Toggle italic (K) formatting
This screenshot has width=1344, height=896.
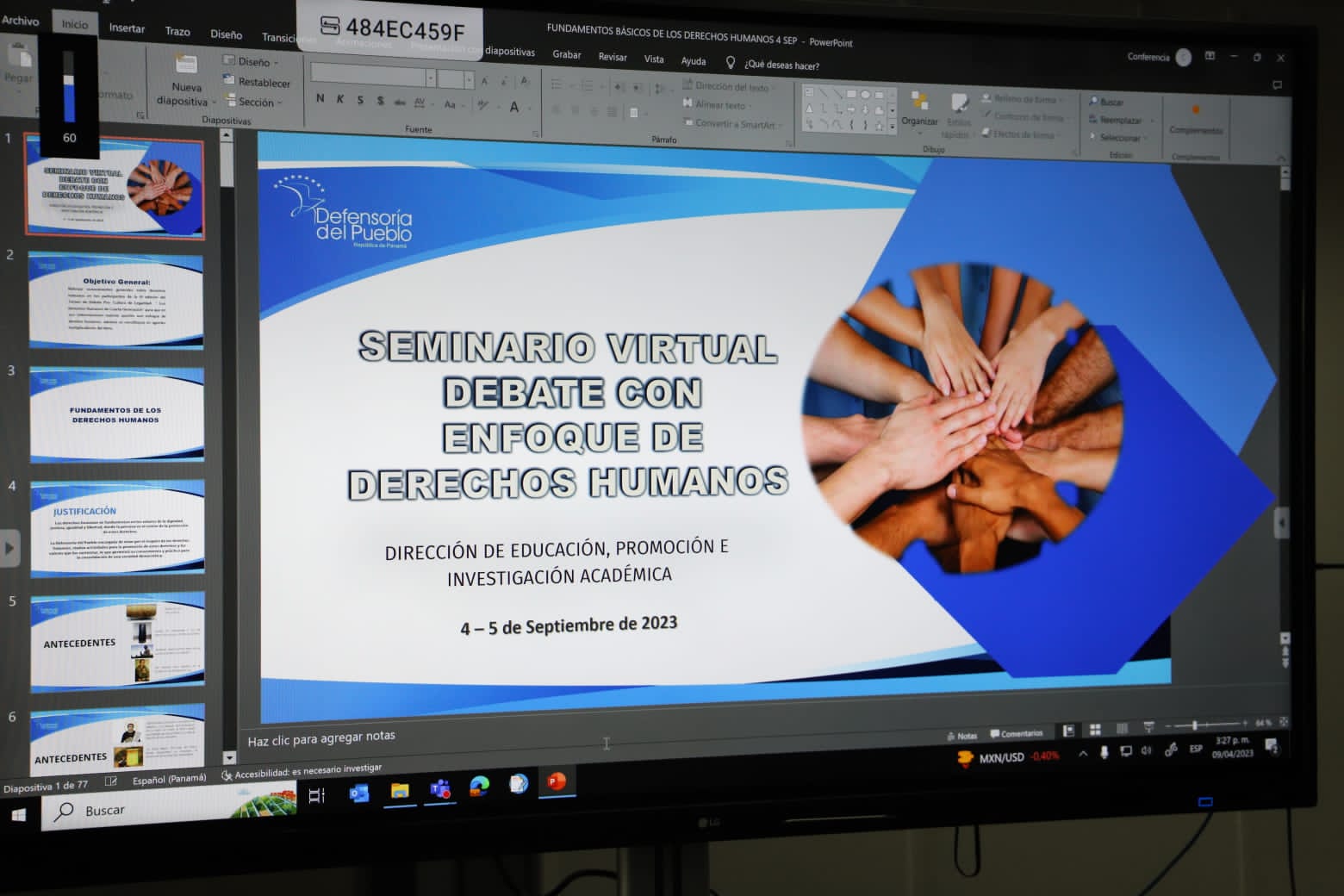pyautogui.click(x=340, y=99)
